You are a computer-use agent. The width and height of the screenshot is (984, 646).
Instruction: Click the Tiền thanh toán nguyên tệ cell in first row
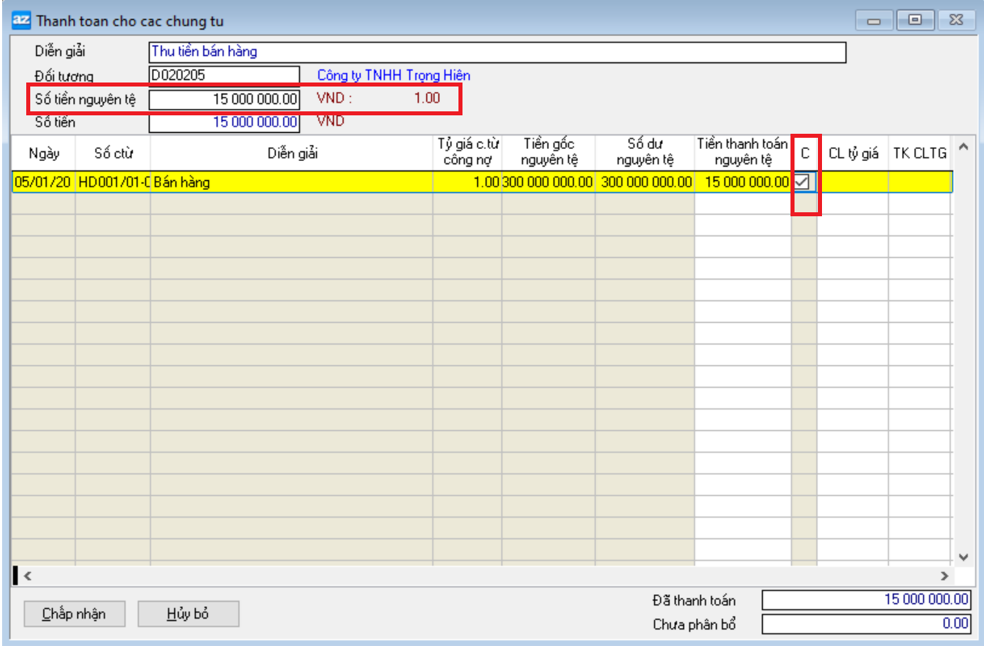click(x=742, y=182)
